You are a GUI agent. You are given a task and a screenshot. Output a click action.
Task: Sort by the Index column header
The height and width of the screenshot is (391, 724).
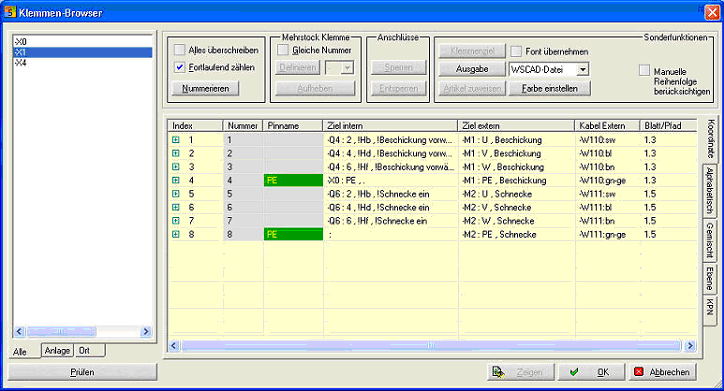coord(196,126)
